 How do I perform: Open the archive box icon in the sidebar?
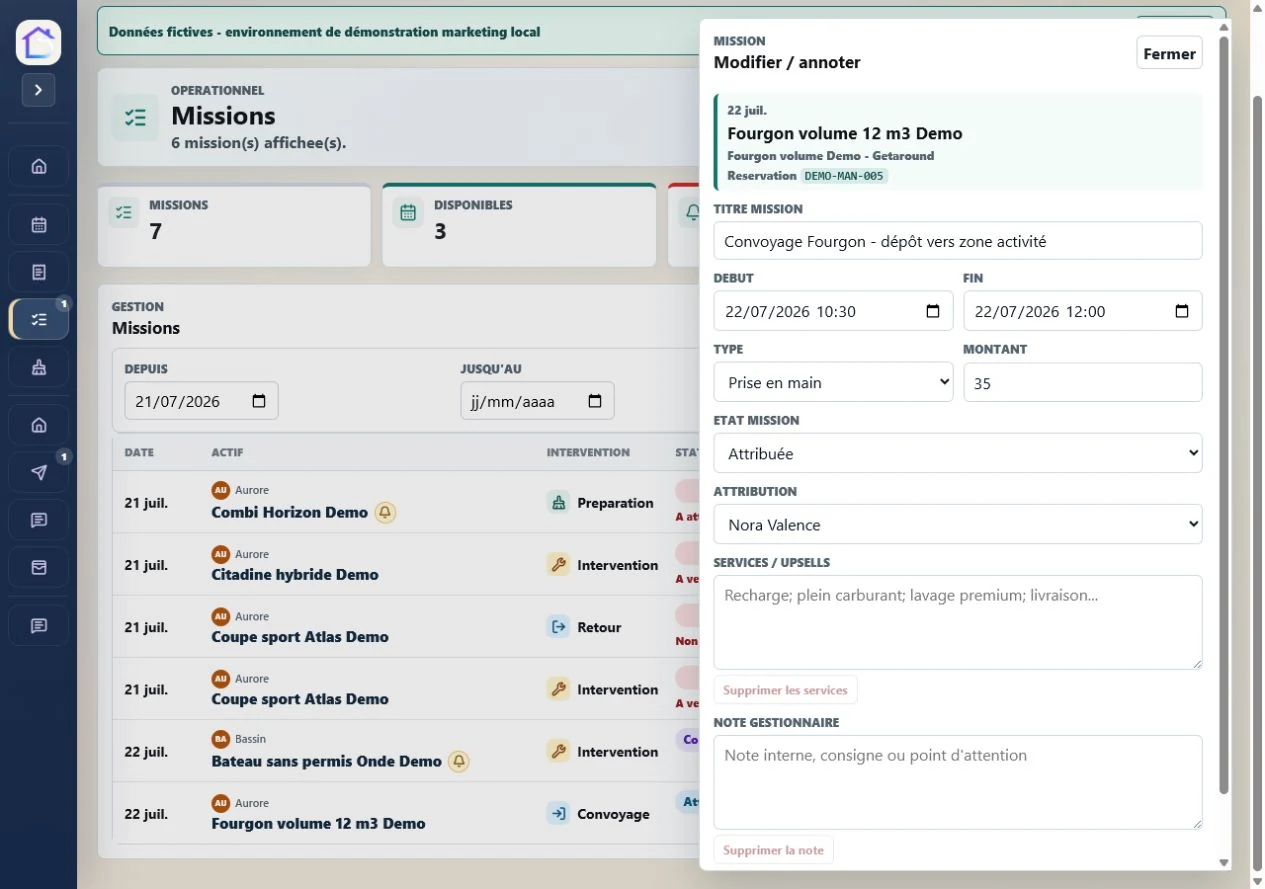click(x=39, y=567)
